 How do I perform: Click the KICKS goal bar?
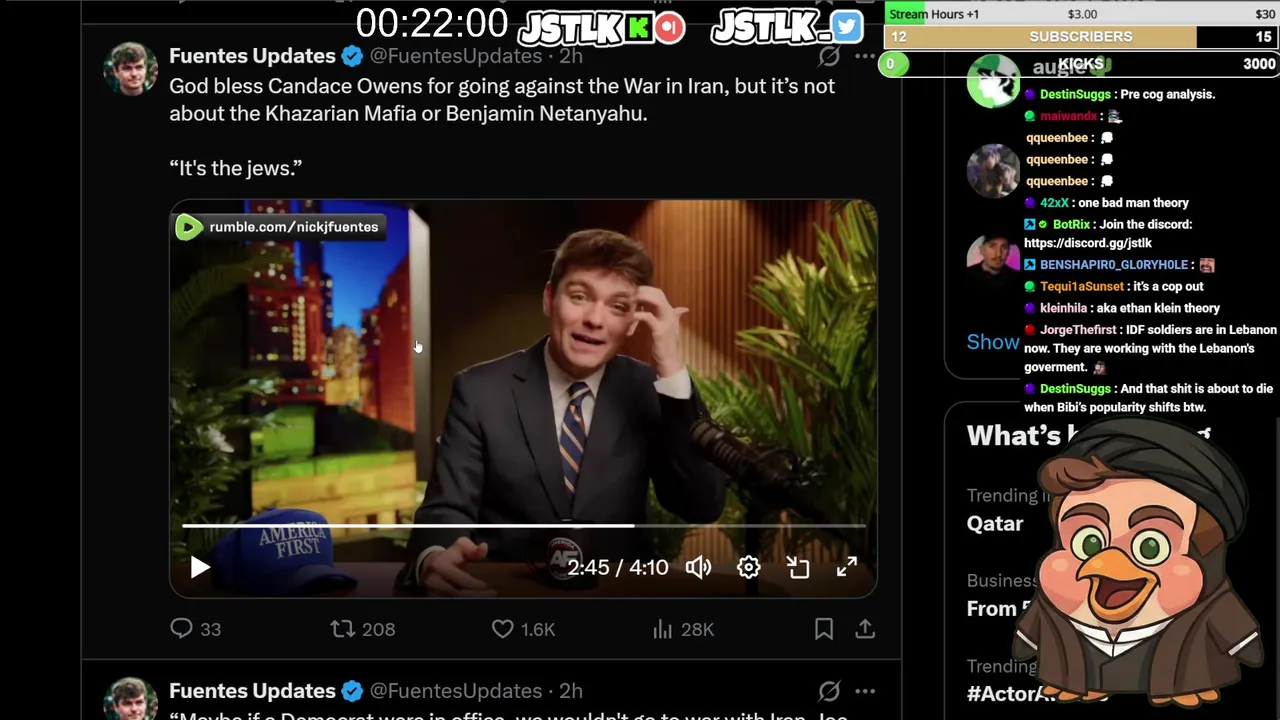(1081, 64)
